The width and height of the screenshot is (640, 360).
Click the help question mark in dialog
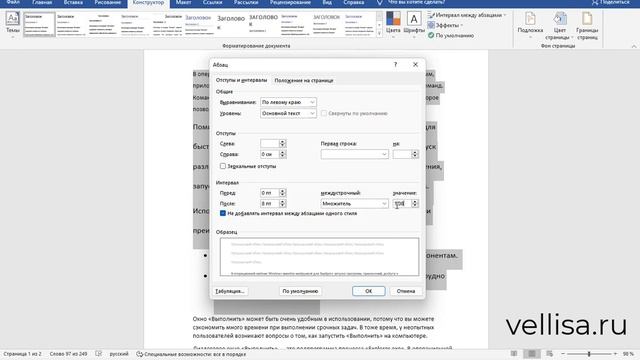click(x=395, y=64)
